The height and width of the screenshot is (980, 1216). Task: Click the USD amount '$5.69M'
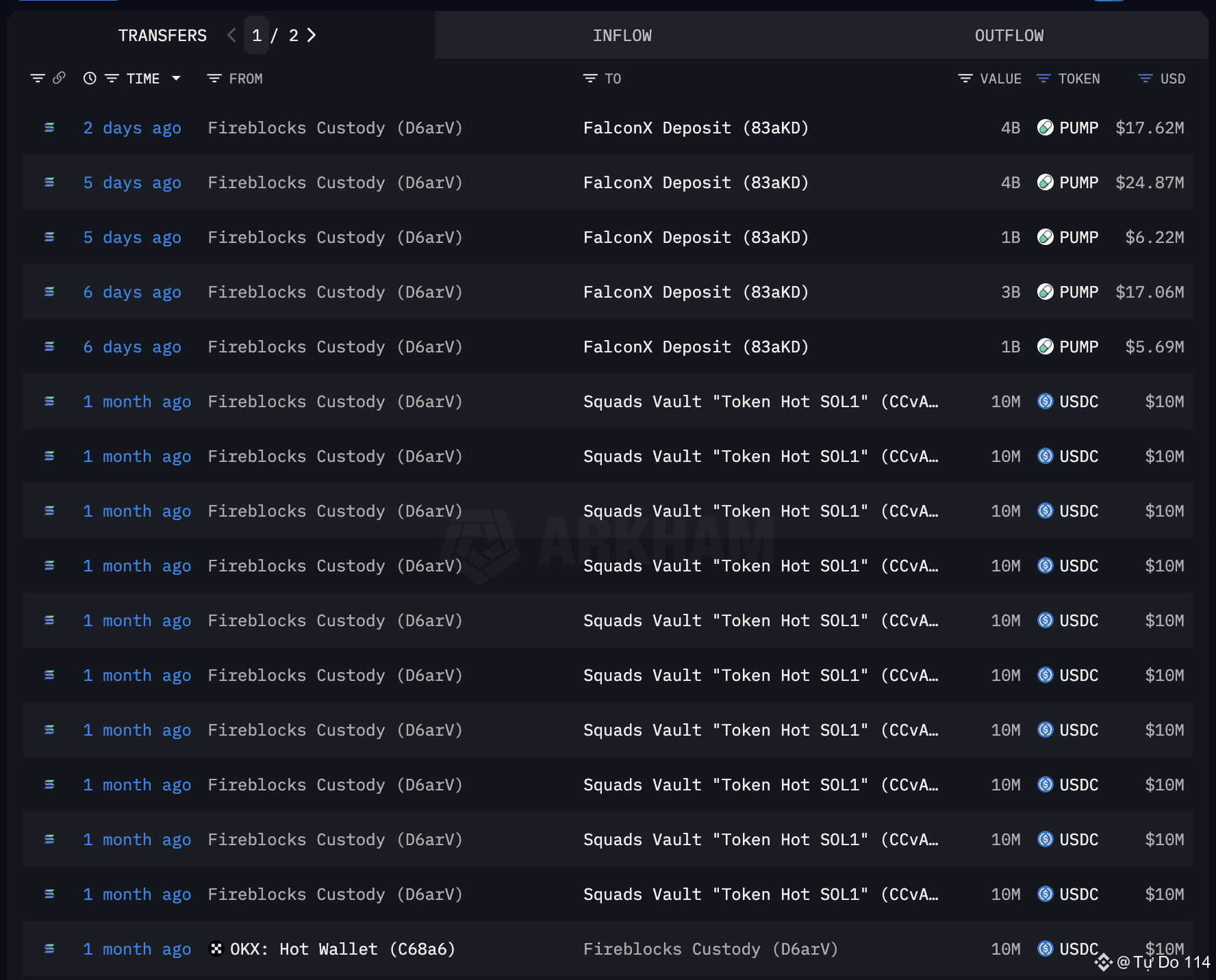pos(1154,347)
